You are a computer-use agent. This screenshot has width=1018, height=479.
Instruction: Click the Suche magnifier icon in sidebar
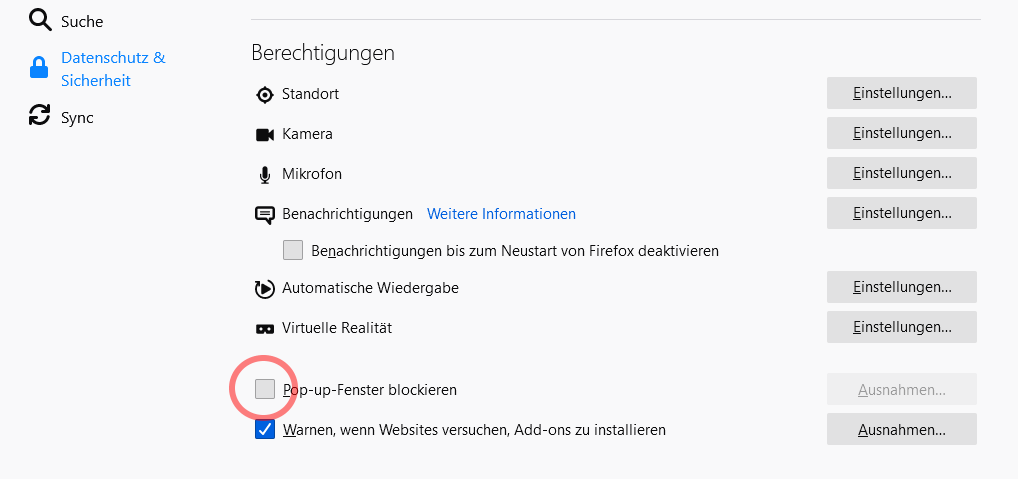(x=40, y=20)
